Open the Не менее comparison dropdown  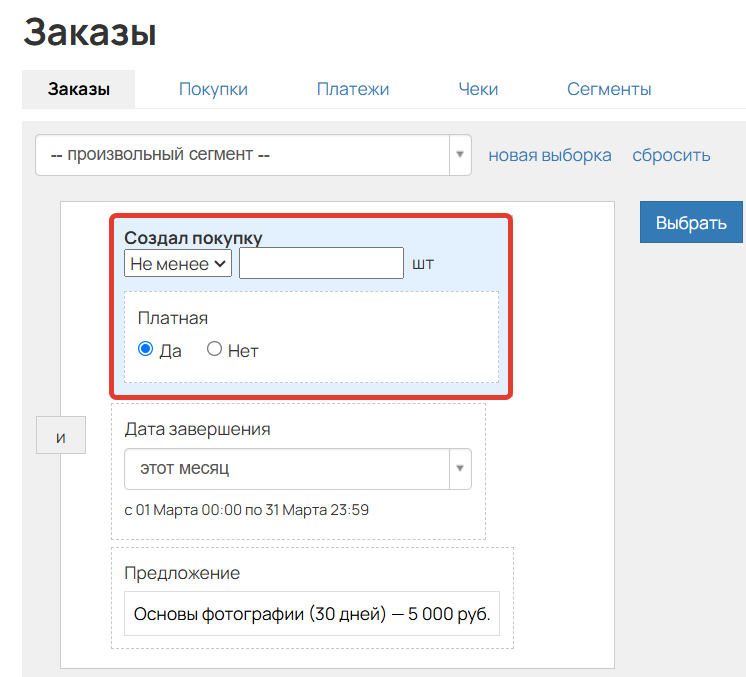tap(177, 263)
